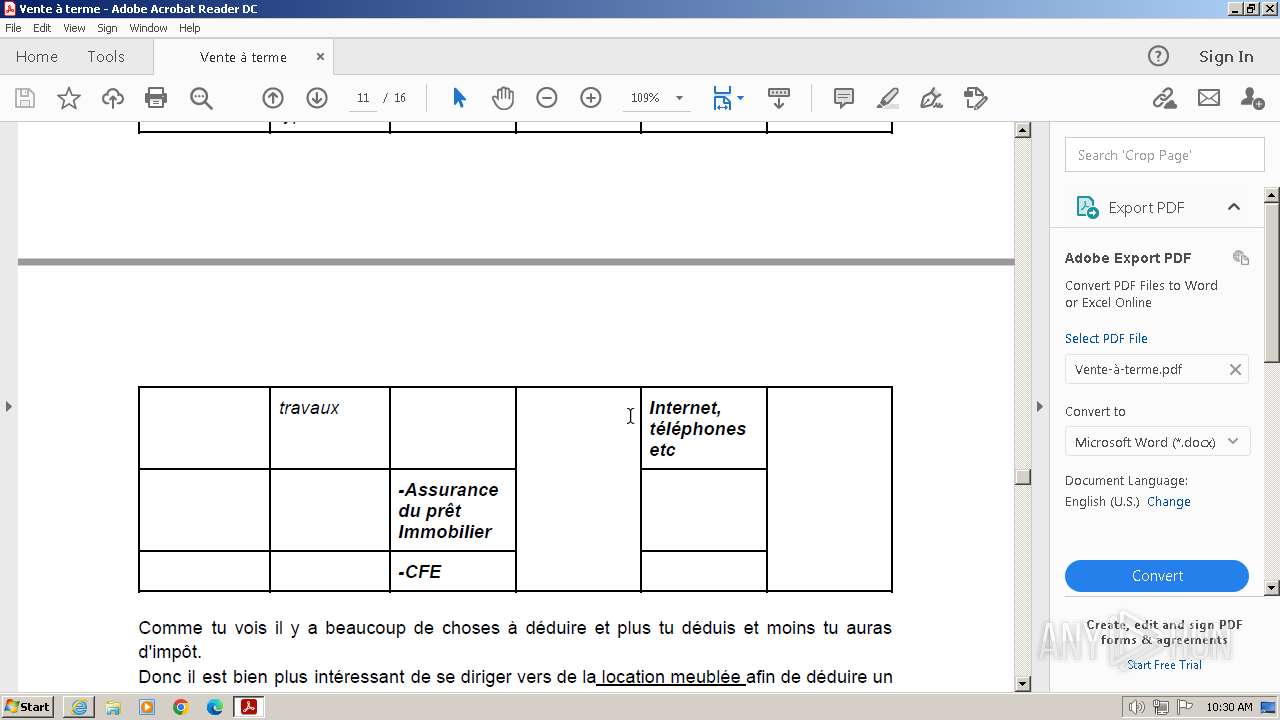Screen dimensions: 1280x720
Task: Open Chrome from the taskbar
Action: pos(181,707)
